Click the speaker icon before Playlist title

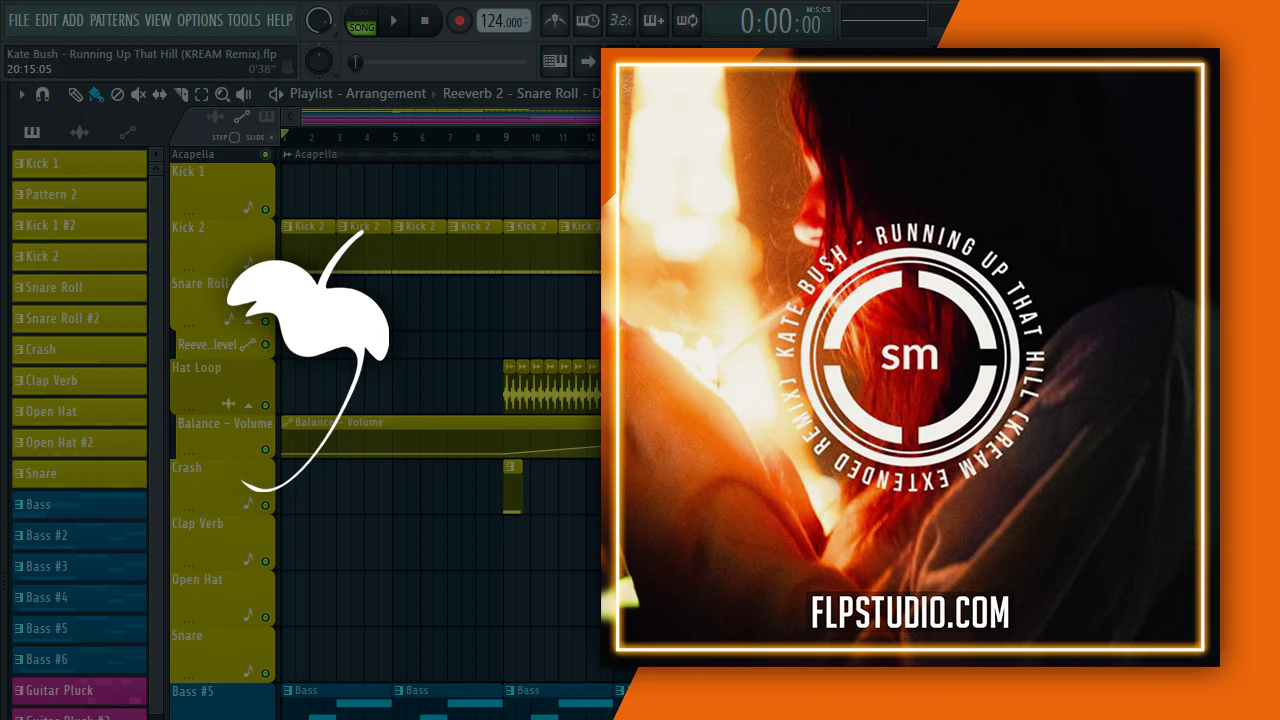(276, 94)
